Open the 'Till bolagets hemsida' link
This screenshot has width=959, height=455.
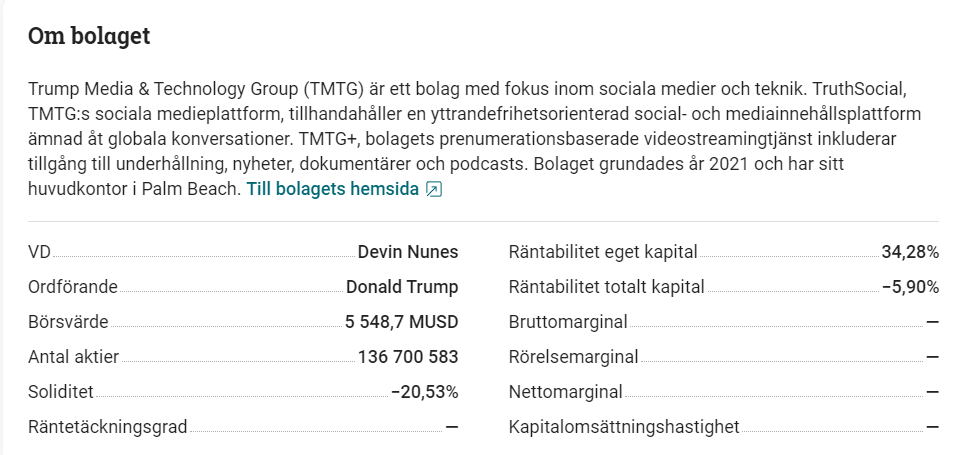tap(333, 189)
